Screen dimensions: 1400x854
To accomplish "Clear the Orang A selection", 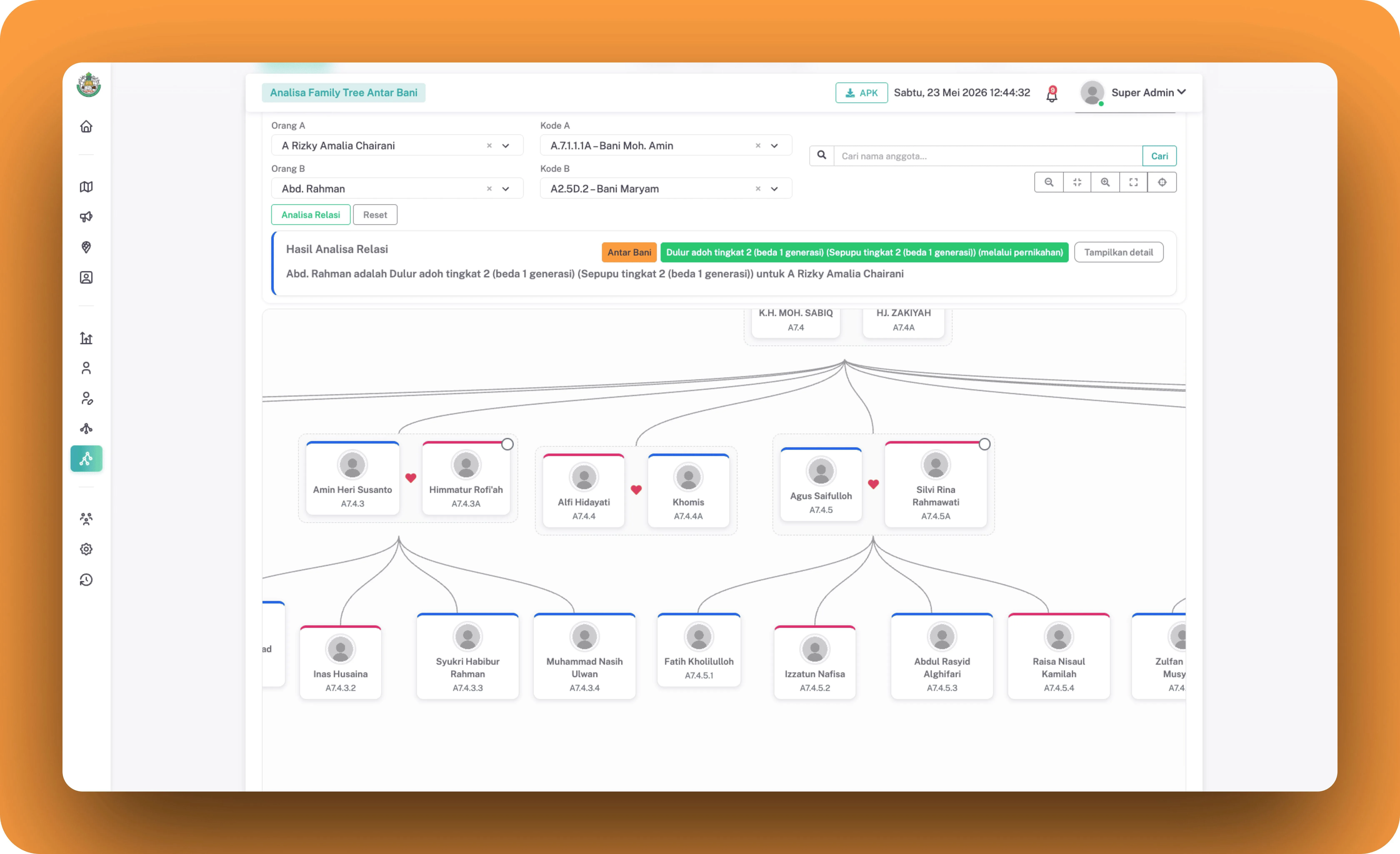I will (489, 146).
